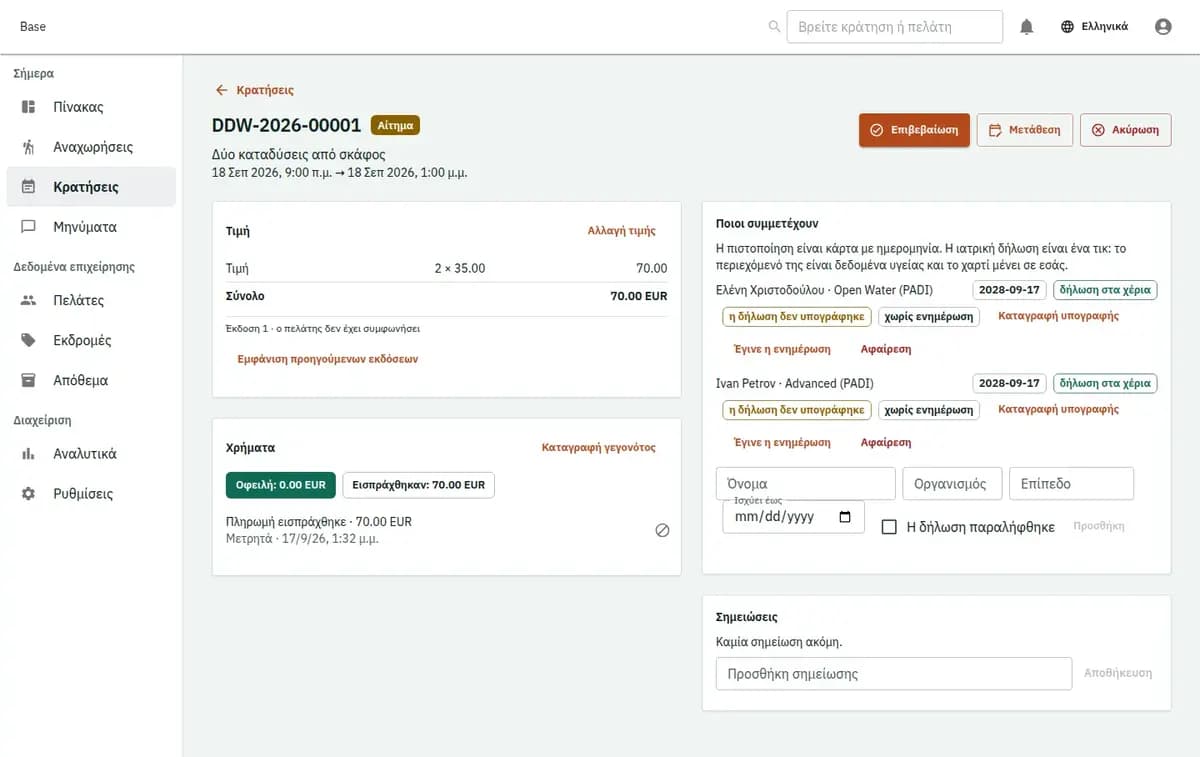Toggle the Η δήλωση παραλήφθηκε checkbox
Viewport: 1200px width, 757px height.
point(889,526)
